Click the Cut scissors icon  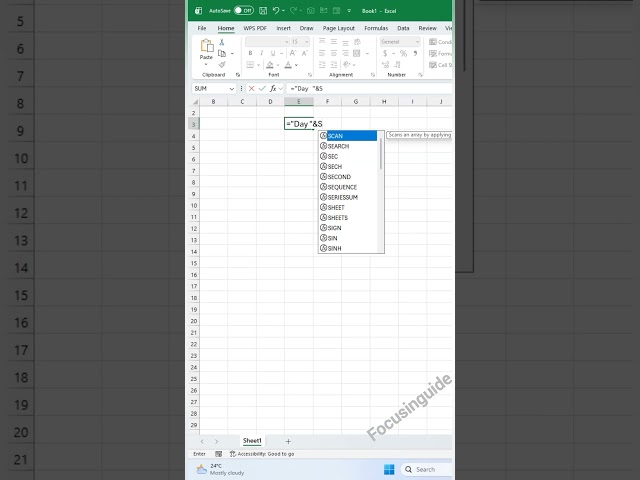point(222,42)
